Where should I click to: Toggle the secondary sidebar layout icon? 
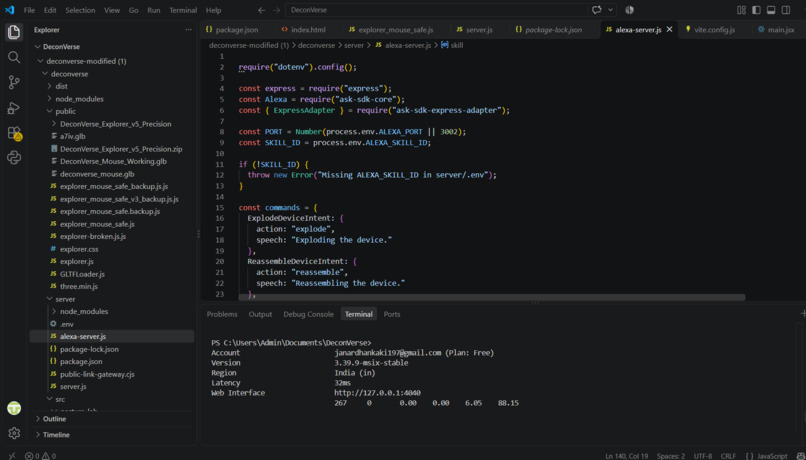(786, 10)
